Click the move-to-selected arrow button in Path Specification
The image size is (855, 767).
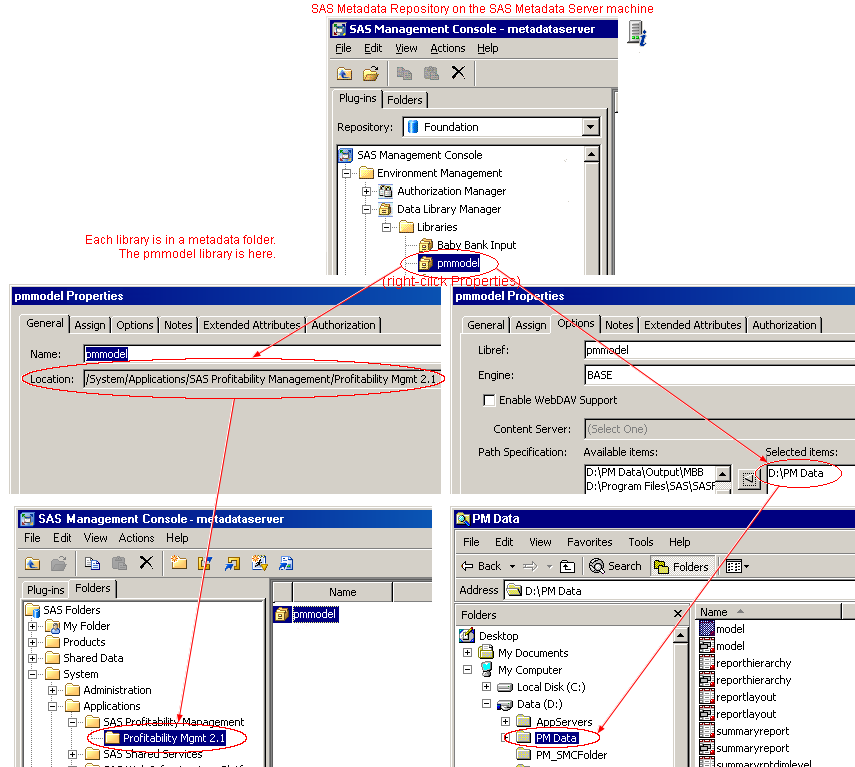click(749, 481)
